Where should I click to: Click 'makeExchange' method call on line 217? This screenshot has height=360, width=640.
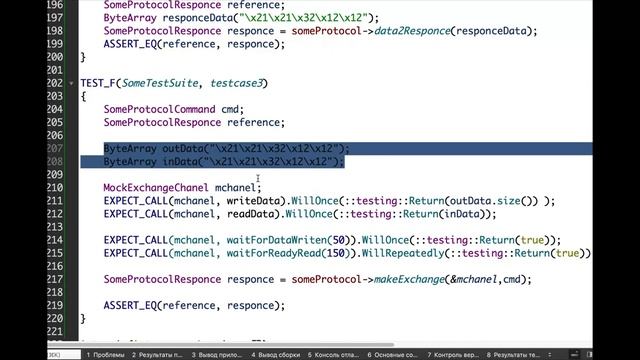tap(409, 279)
